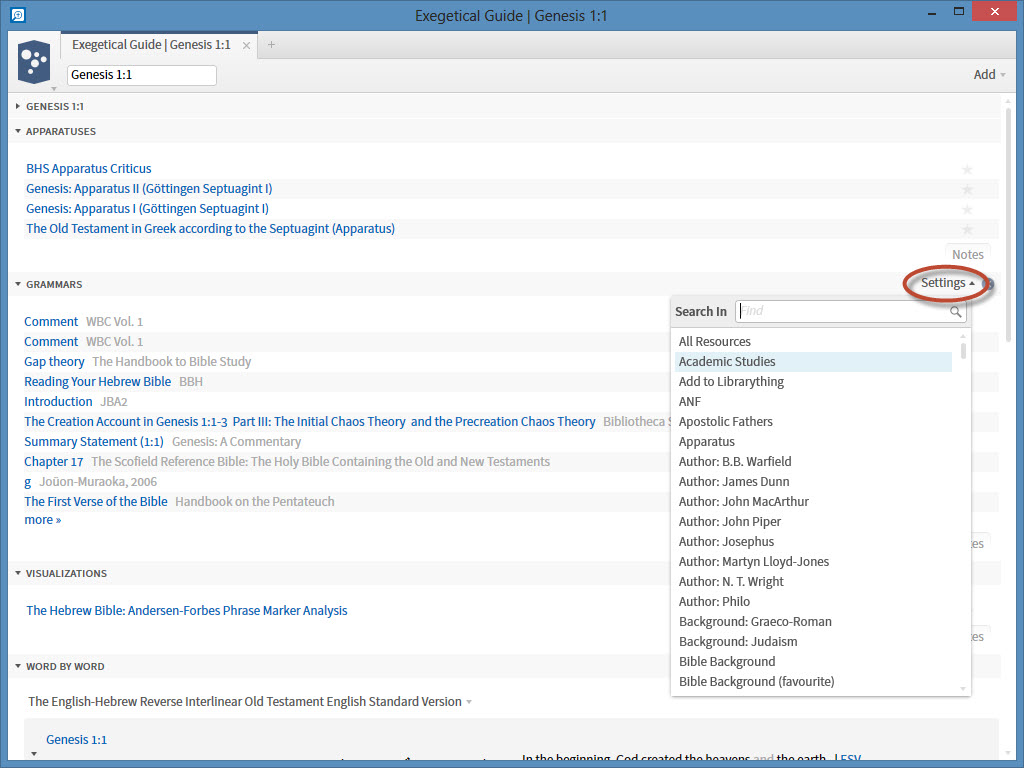Open the first Comment WBC Vol. 1 link
The height and width of the screenshot is (768, 1024).
click(x=51, y=322)
